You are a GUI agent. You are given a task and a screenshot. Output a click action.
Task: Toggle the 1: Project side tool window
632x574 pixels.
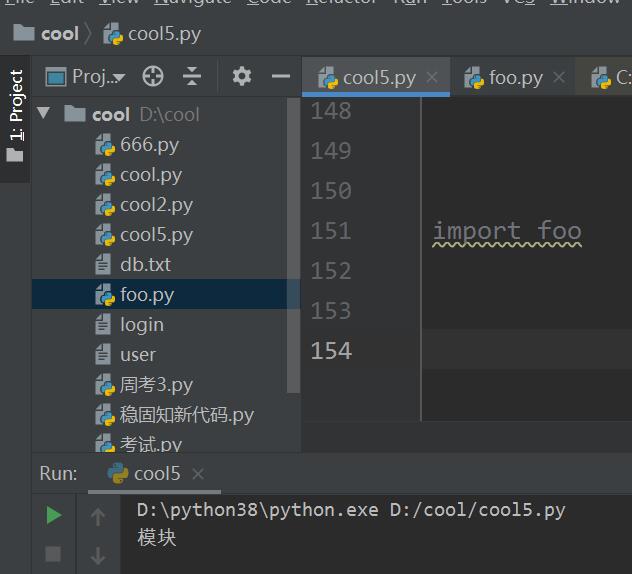click(x=15, y=118)
